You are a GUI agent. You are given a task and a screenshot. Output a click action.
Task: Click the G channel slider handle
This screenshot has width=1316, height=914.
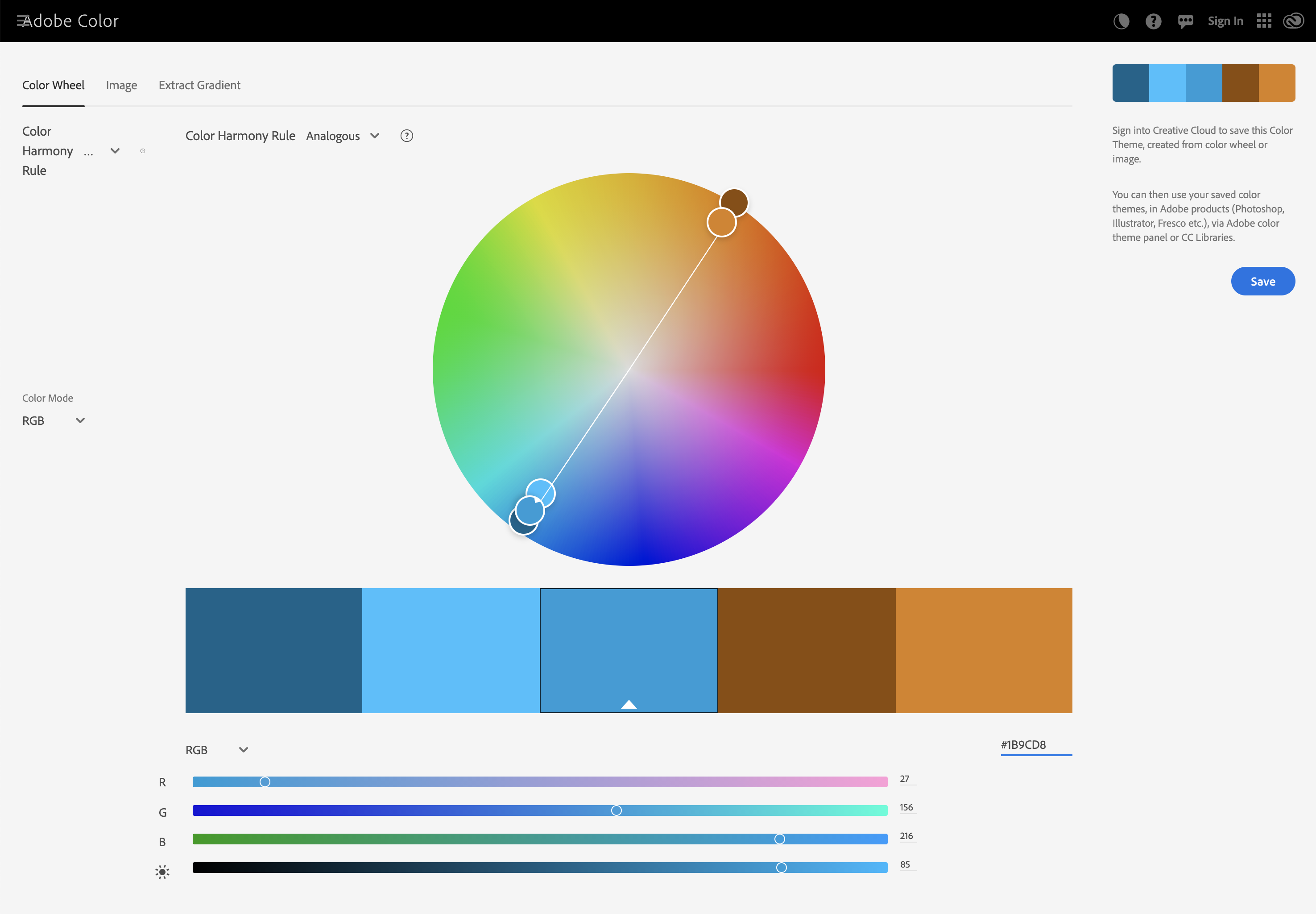pyautogui.click(x=616, y=810)
